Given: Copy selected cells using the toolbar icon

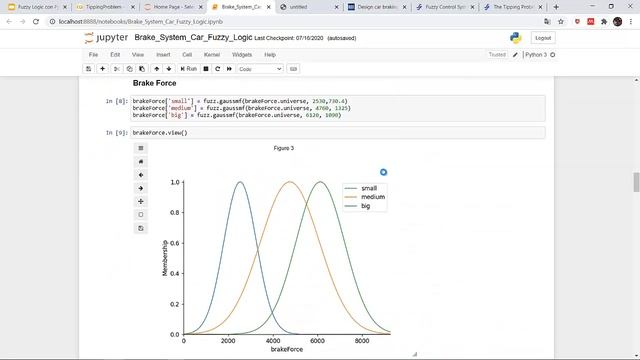Looking at the screenshot, I should [x=129, y=69].
